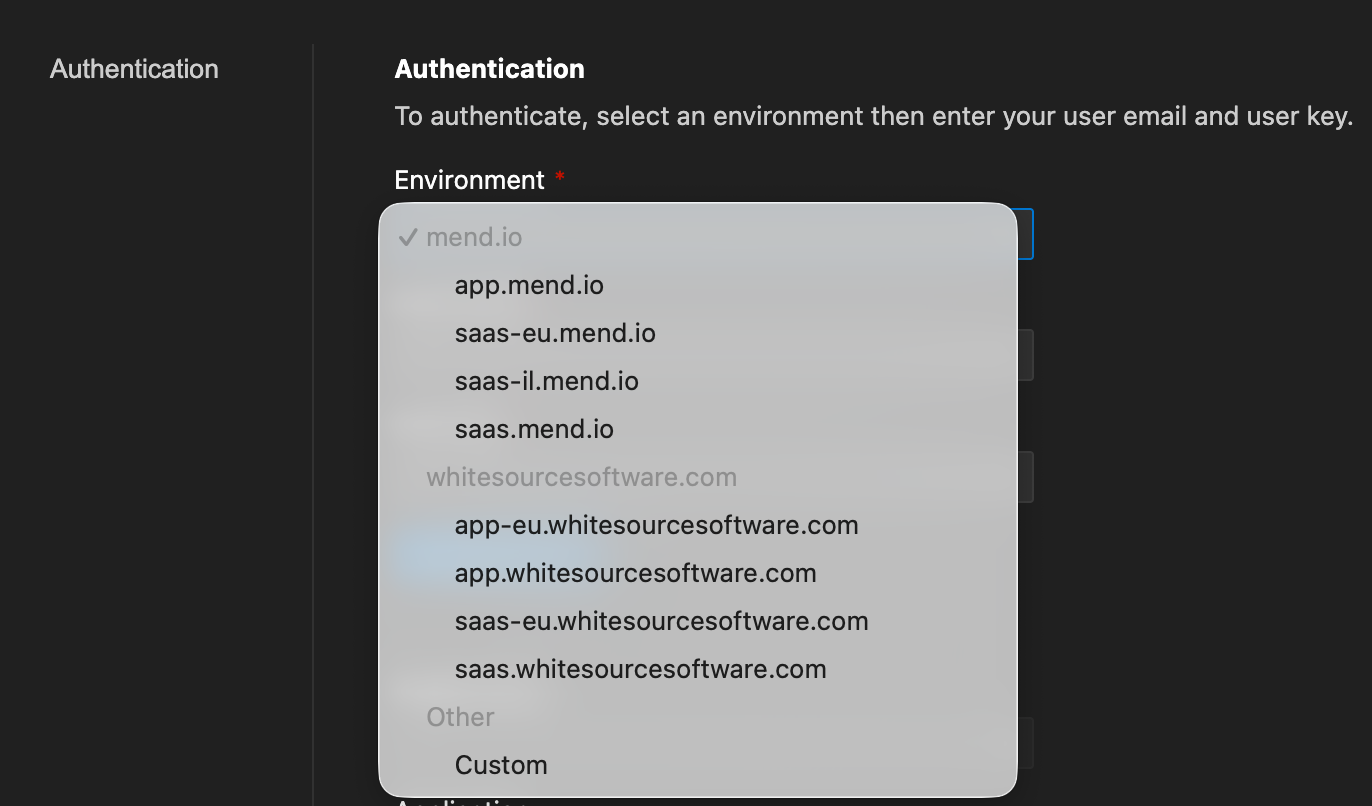Viewport: 1372px width, 806px height.
Task: Click the bold Authentication heading
Action: 489,69
